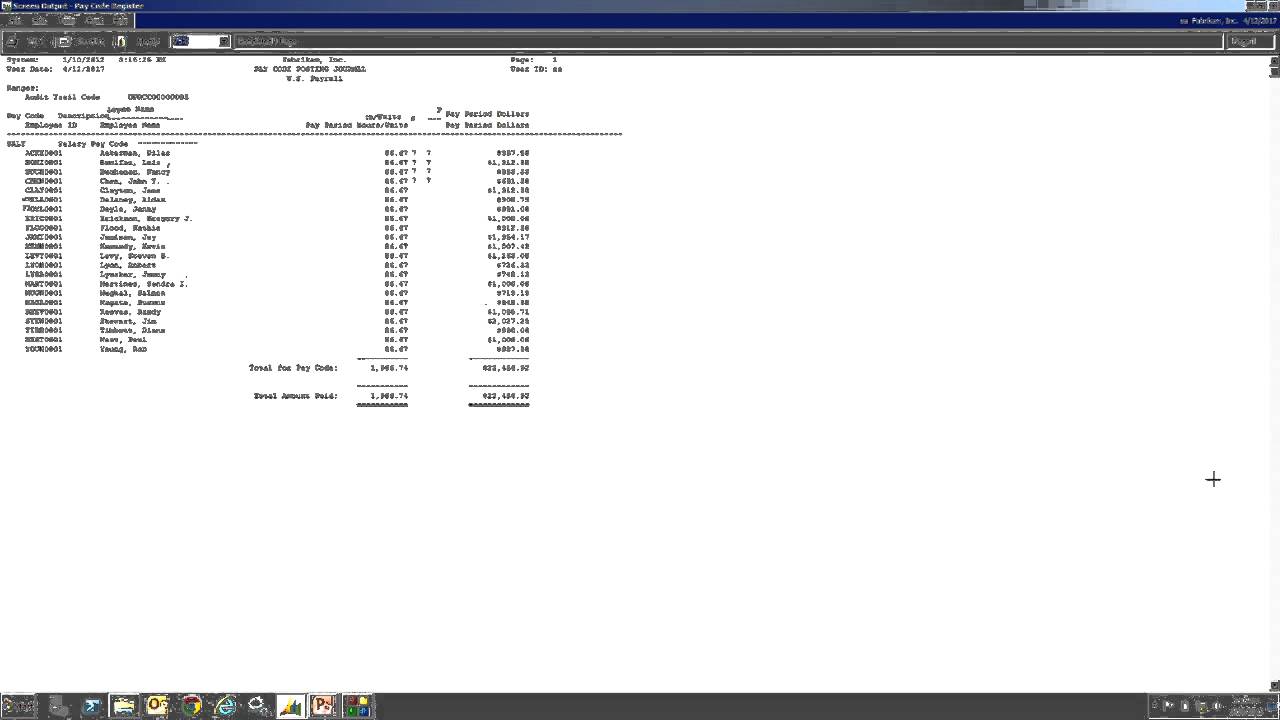Image resolution: width=1280 pixels, height=720 pixels.
Task: Switch to Dynamics GP taskbar icon
Action: pyautogui.click(x=290, y=705)
